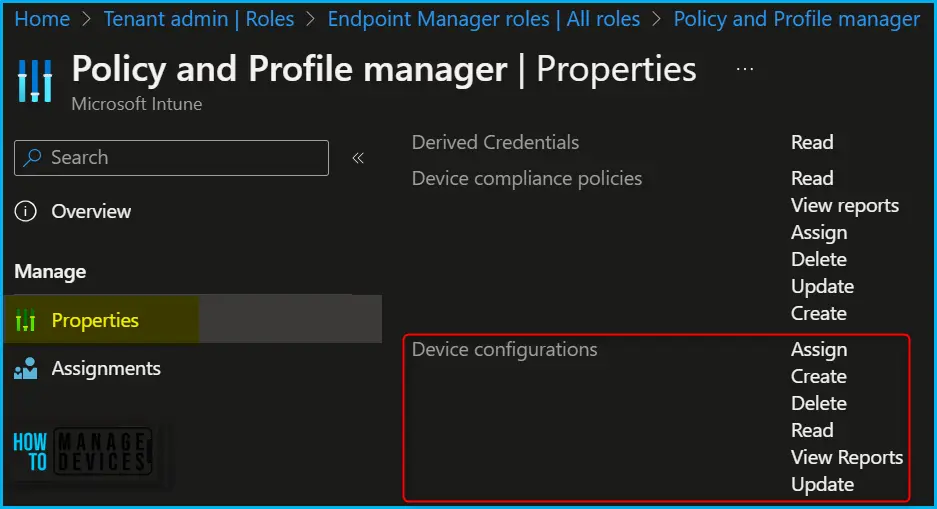
Task: Click View Reports under Device configurations
Action: [847, 458]
